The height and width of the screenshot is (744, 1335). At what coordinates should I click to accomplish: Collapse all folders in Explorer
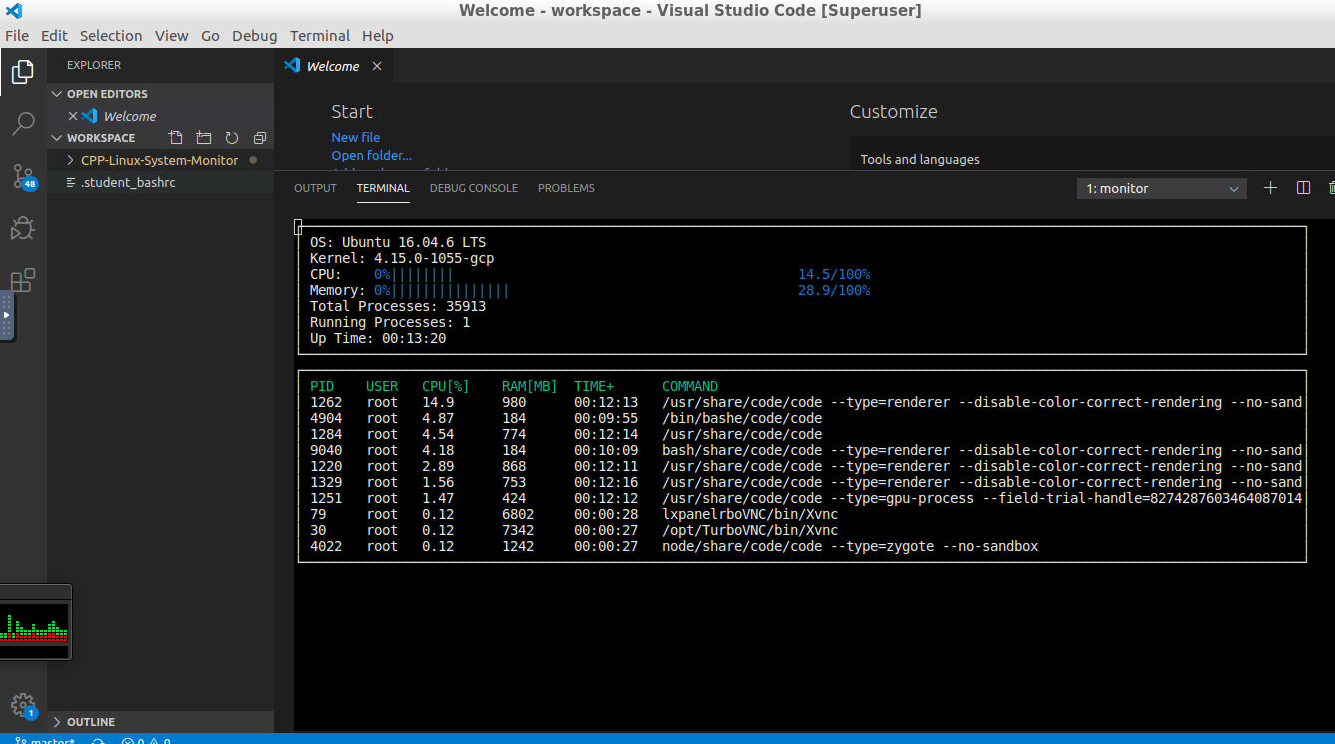[260, 138]
